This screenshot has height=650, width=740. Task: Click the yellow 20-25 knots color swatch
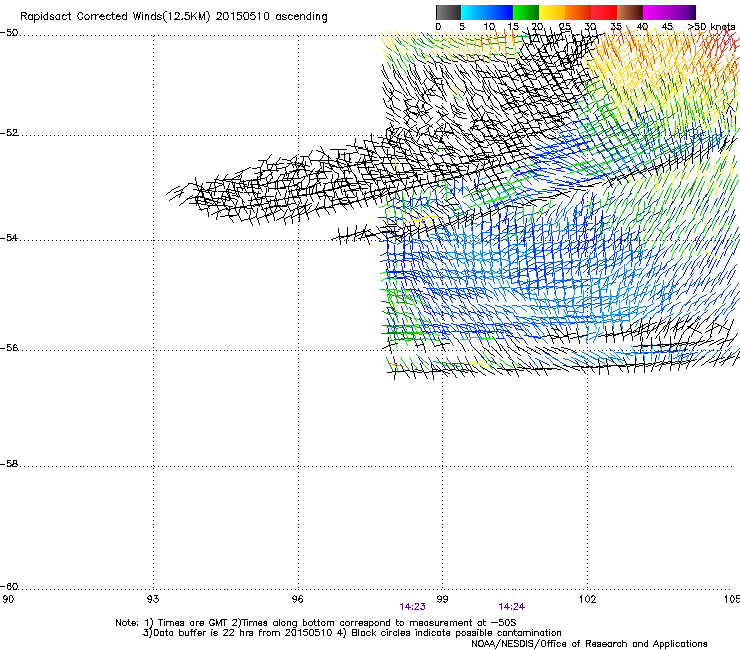click(x=552, y=12)
